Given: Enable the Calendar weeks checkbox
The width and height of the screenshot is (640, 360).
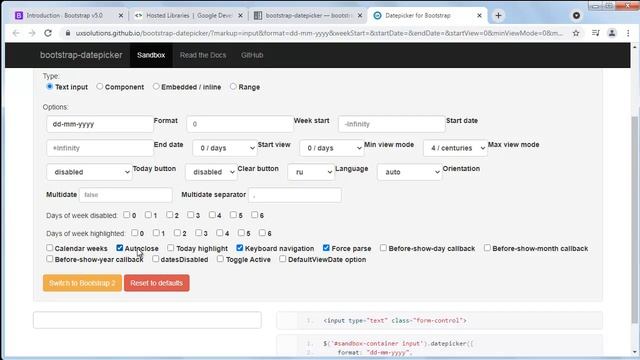Looking at the screenshot, I should 49,248.
